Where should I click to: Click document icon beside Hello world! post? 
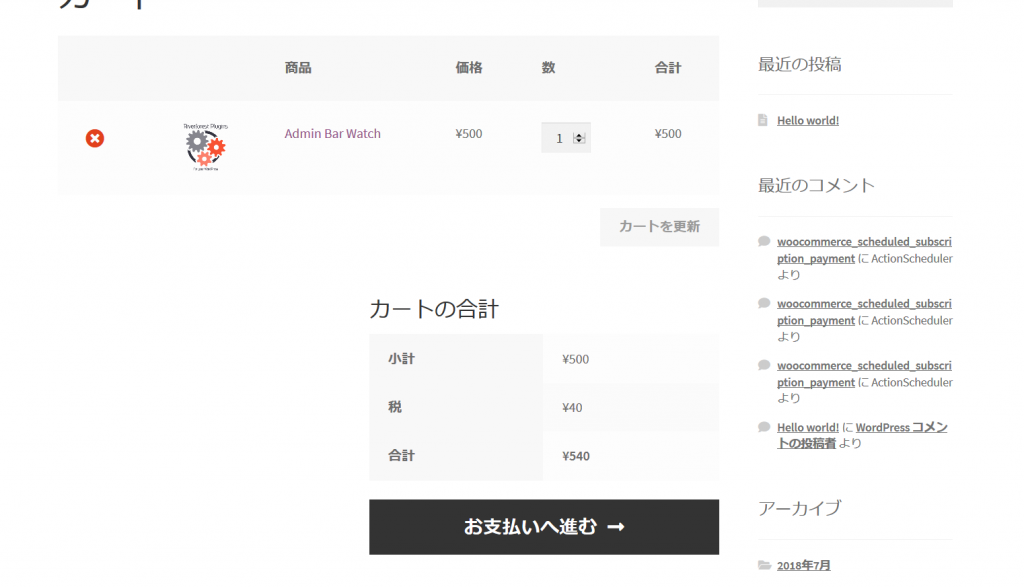763,120
